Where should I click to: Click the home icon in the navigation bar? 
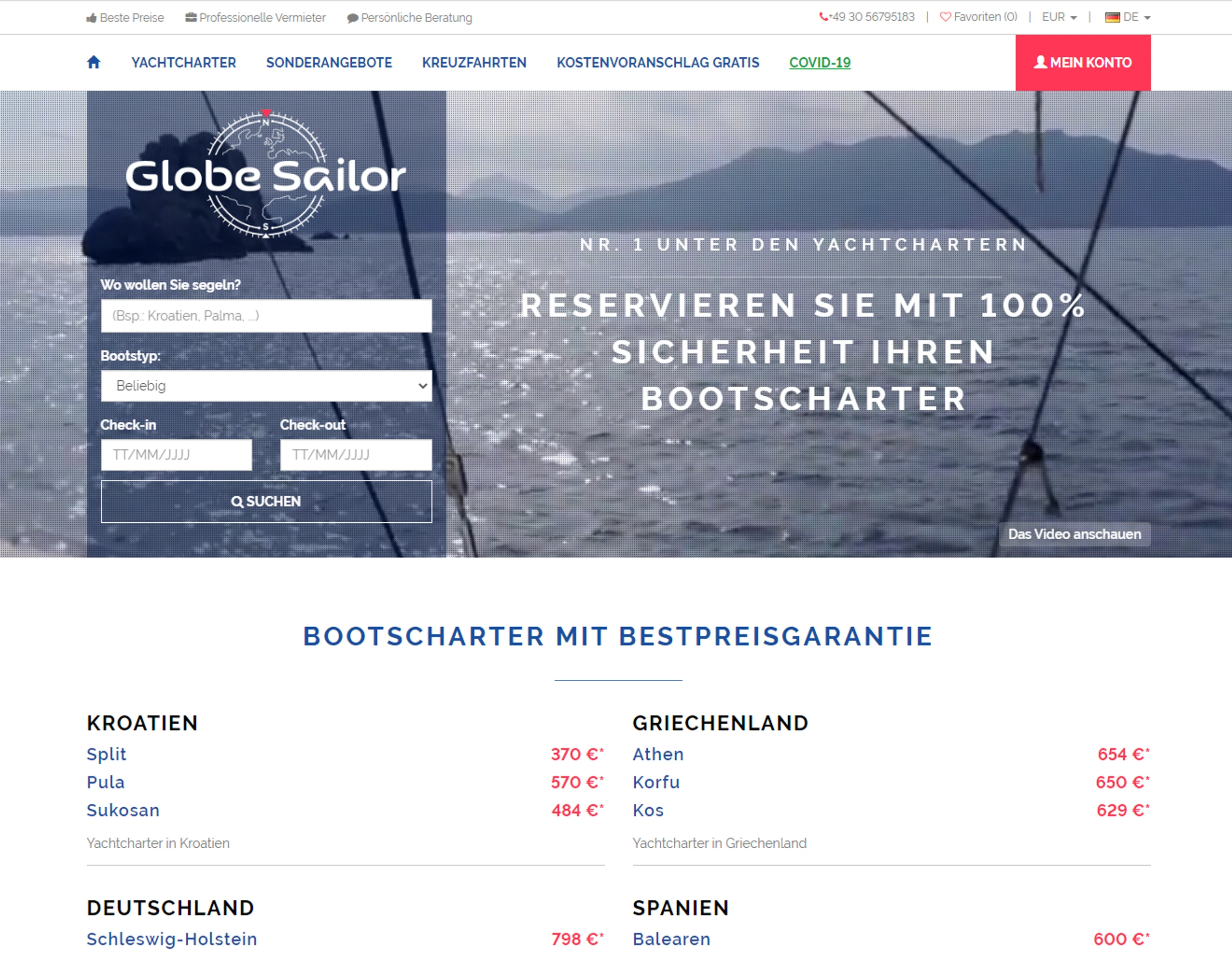(x=94, y=62)
